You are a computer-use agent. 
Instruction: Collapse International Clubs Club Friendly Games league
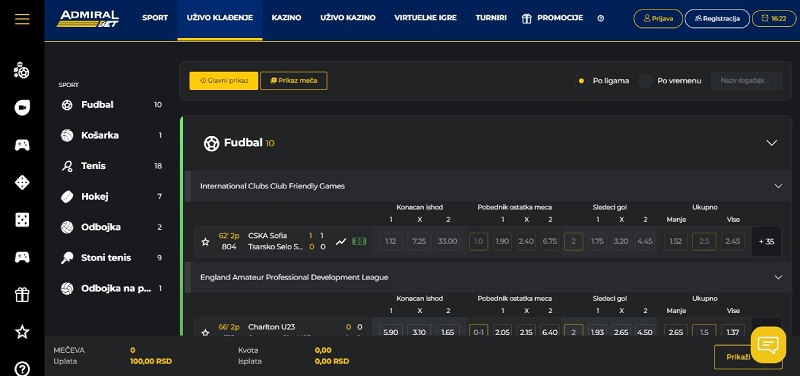pyautogui.click(x=778, y=186)
